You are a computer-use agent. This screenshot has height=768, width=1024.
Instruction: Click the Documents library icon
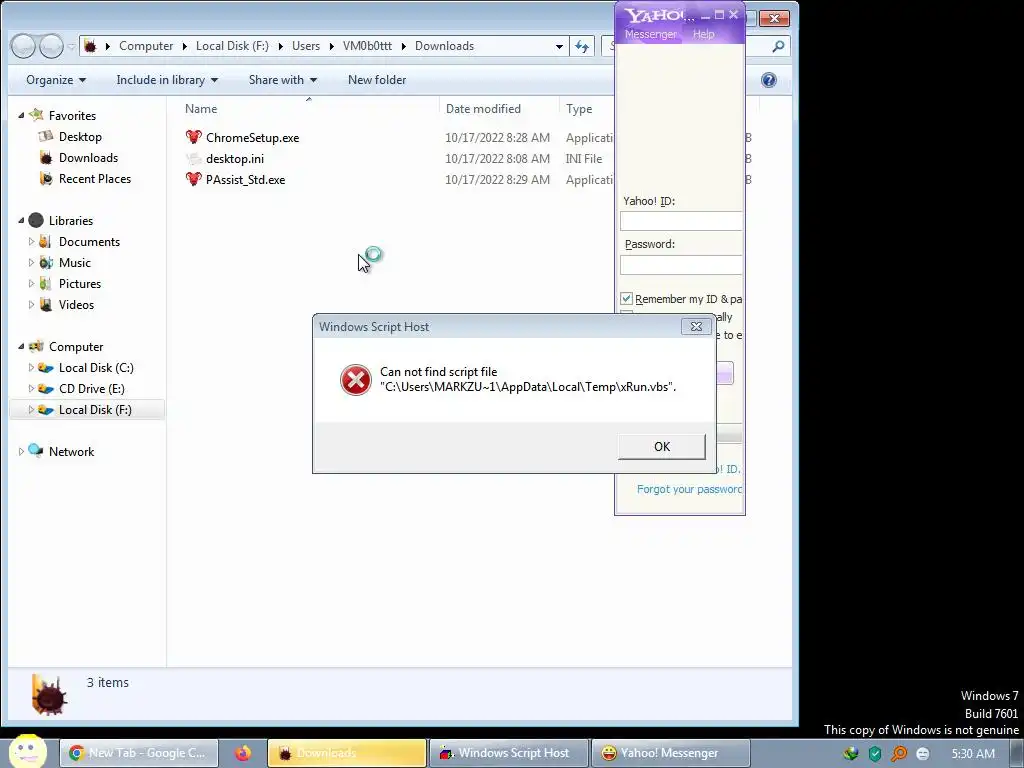click(x=45, y=242)
